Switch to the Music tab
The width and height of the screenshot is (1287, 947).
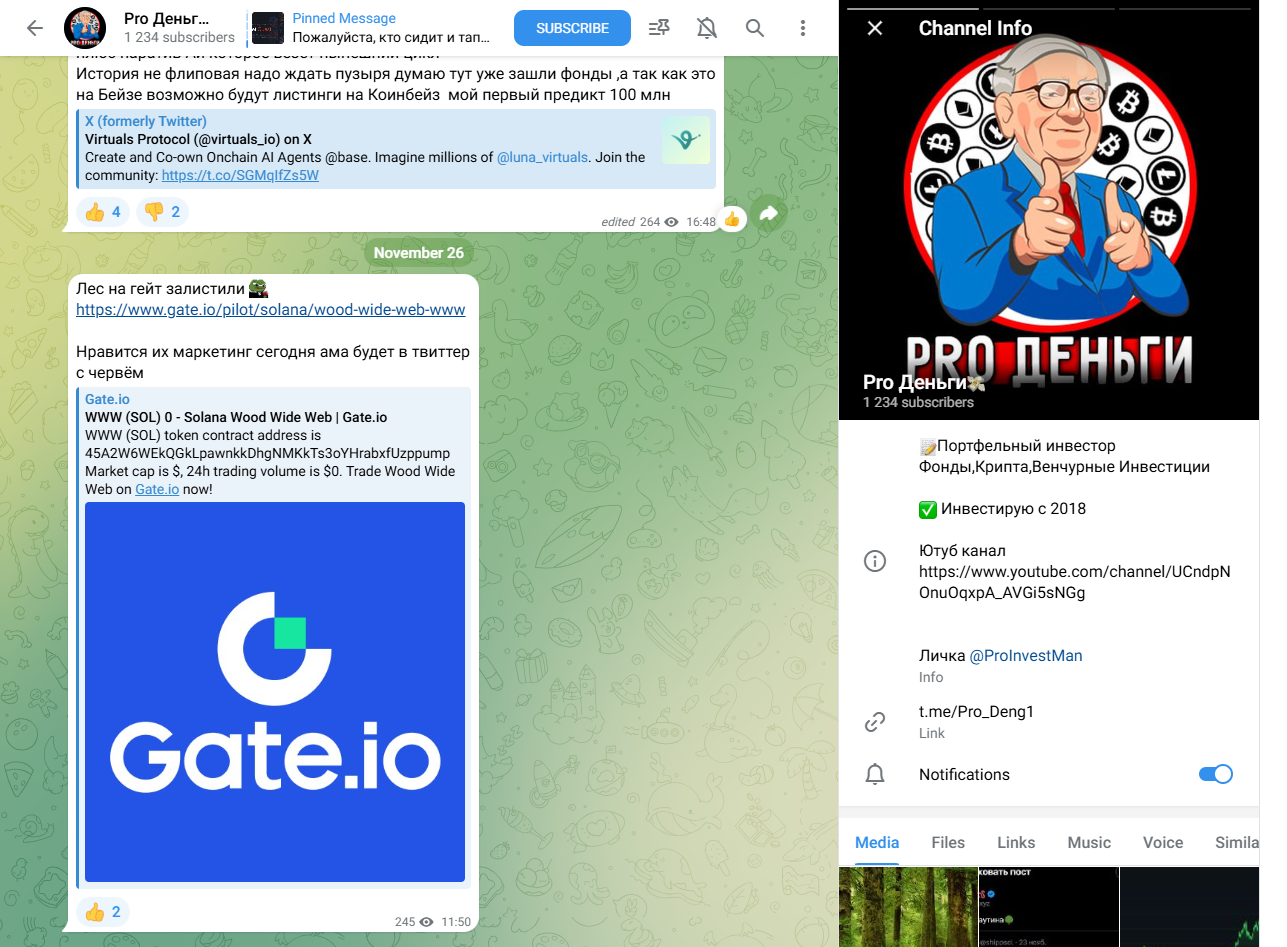pos(1089,843)
